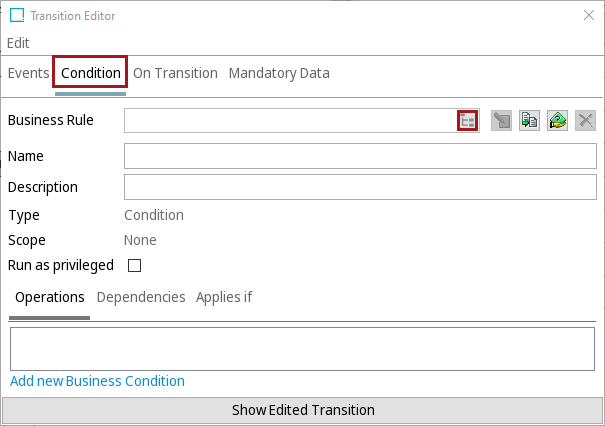Click the gray X remove icon beside Business Rule
Screen dimensions: 605x426
coord(585,121)
